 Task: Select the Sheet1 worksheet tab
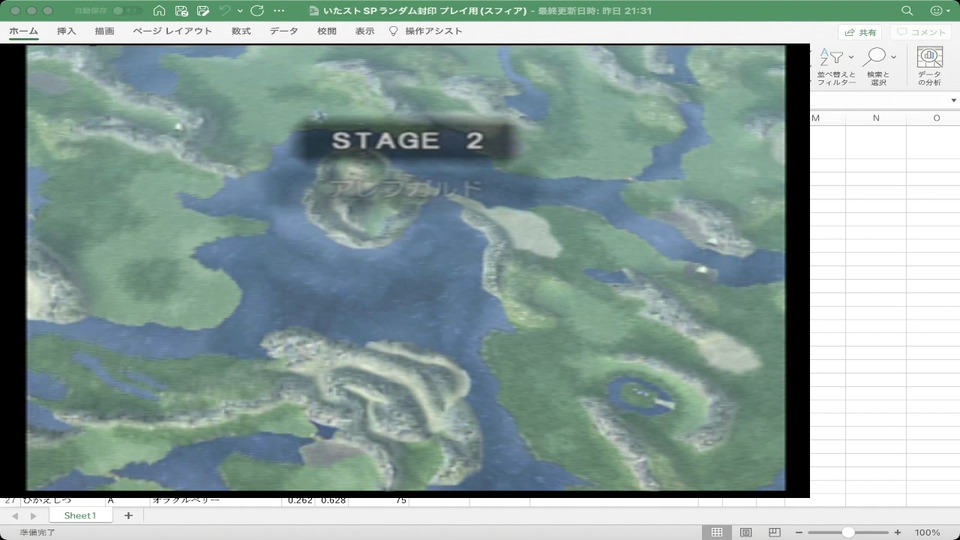[80, 516]
